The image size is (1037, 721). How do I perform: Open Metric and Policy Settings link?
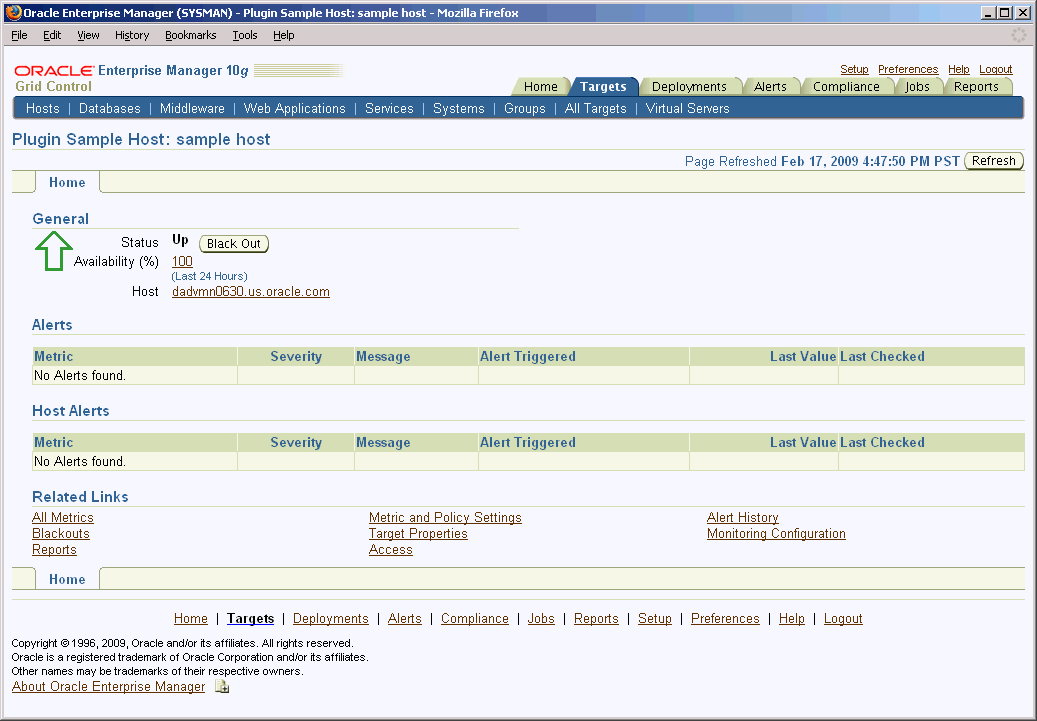[x=445, y=517]
